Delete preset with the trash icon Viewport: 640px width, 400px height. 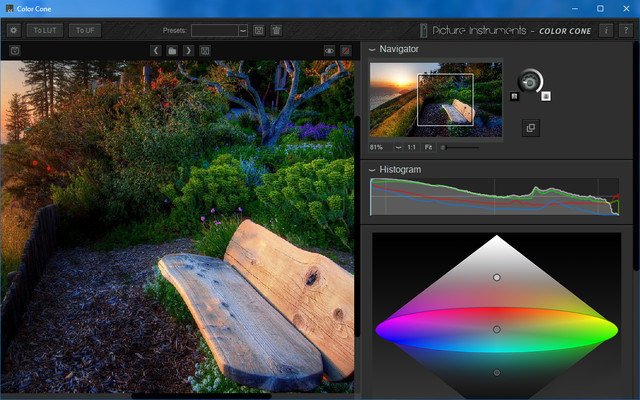point(276,31)
